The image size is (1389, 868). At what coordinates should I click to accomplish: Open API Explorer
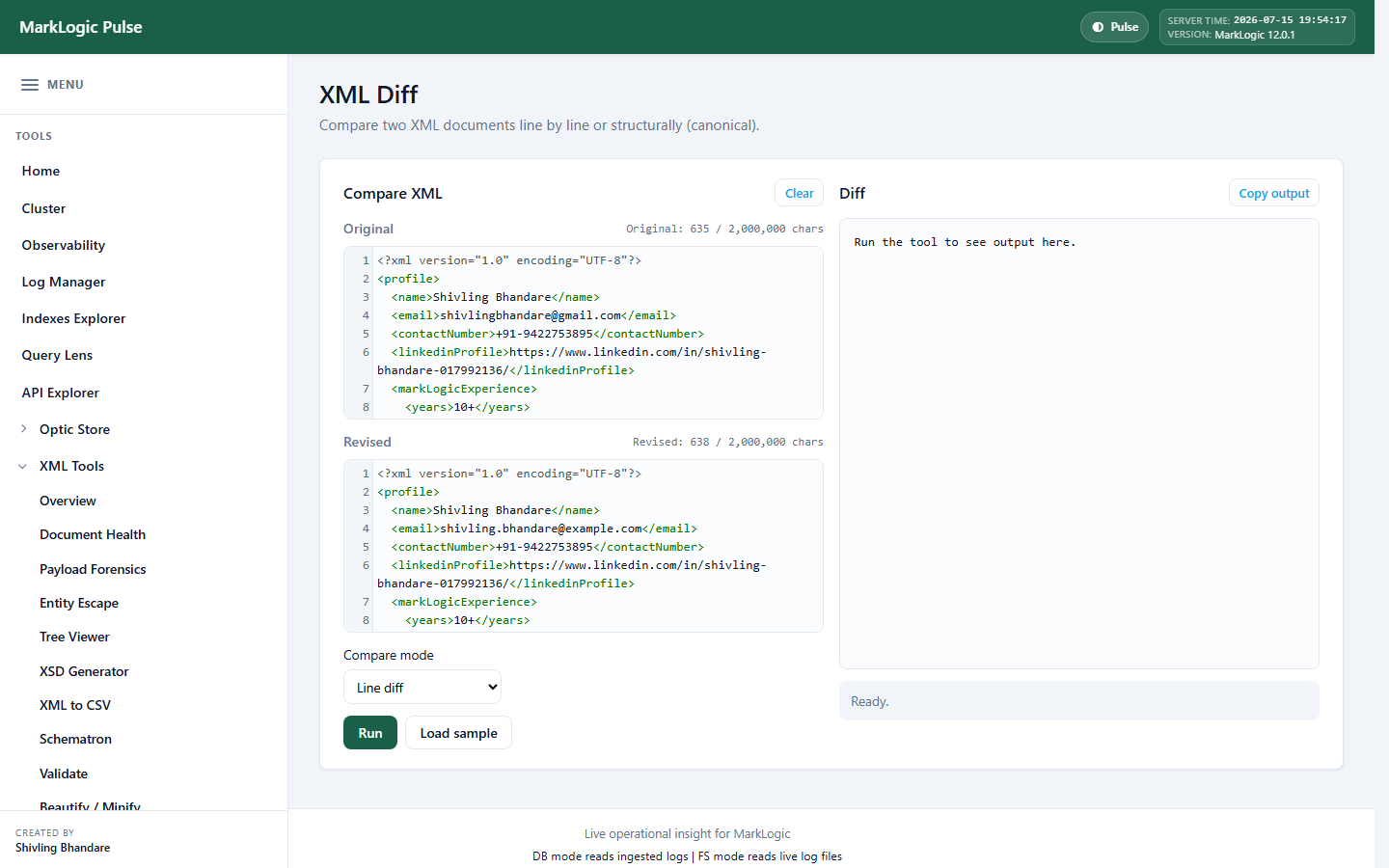(60, 393)
